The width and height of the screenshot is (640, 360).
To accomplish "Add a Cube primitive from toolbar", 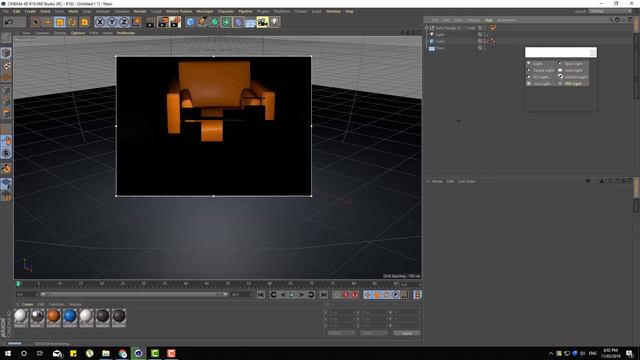I will 190,22.
